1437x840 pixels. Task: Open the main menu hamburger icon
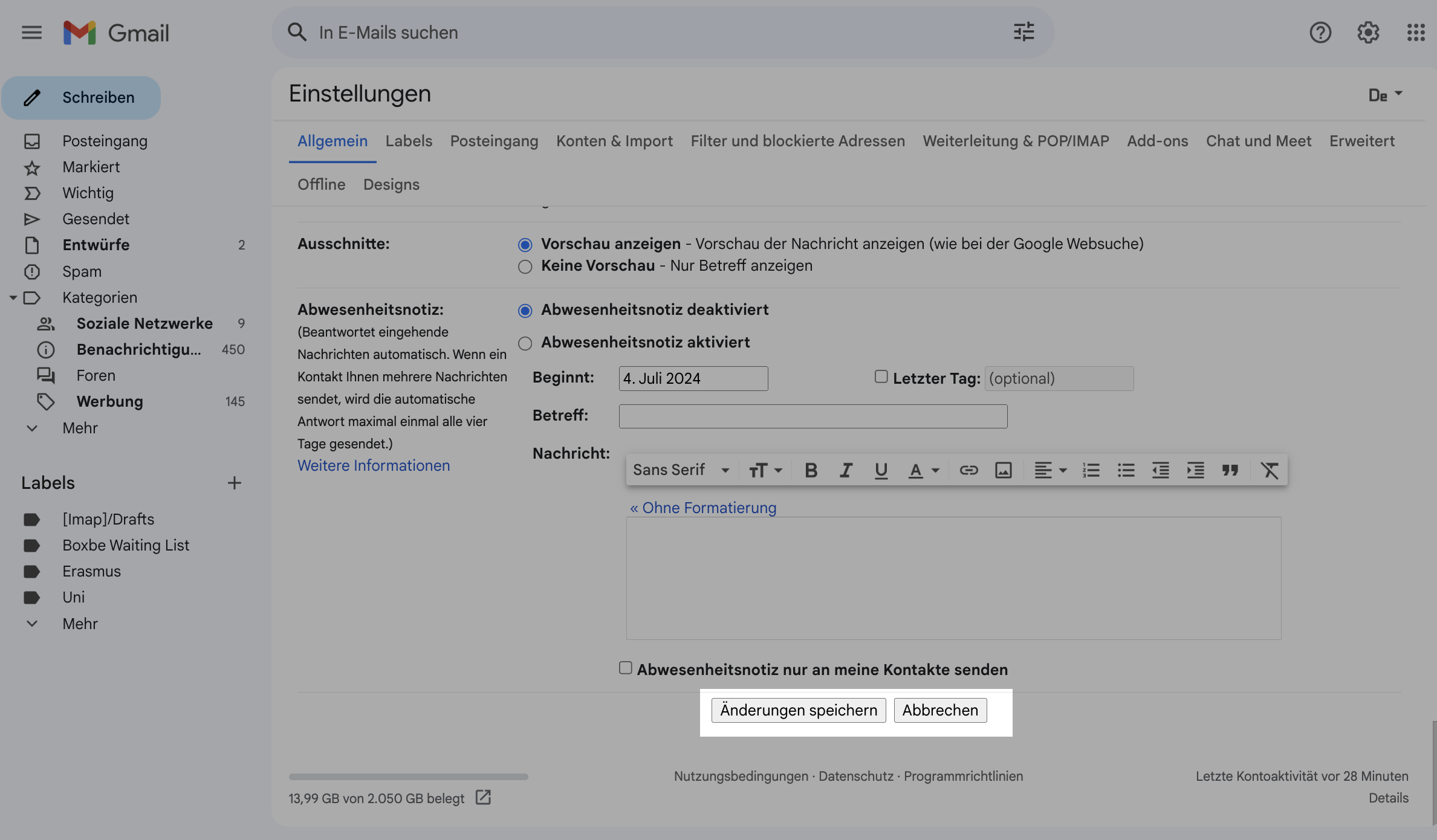pyautogui.click(x=32, y=32)
